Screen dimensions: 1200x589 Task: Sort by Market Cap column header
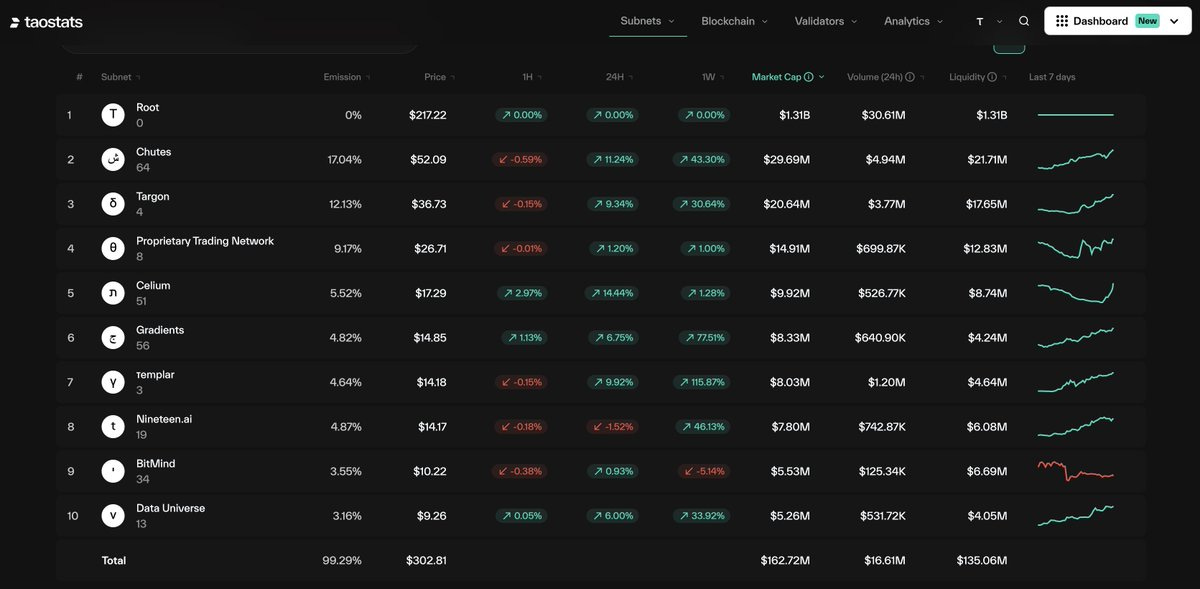[788, 77]
